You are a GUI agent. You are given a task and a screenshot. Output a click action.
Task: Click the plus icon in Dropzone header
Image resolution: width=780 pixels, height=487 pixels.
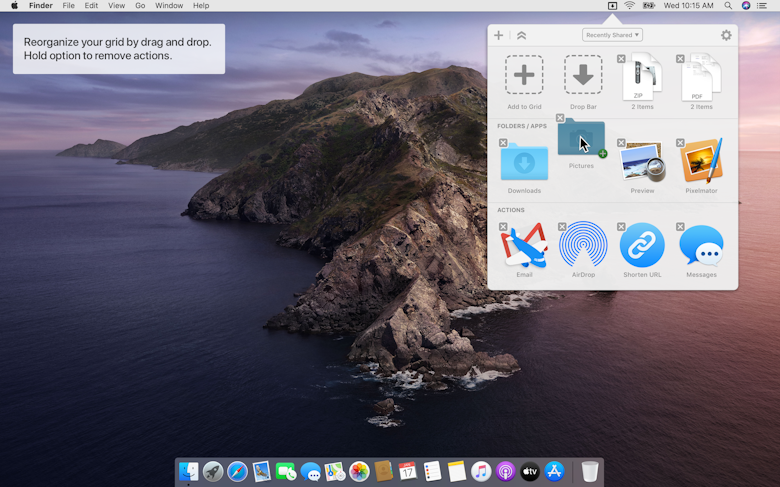(x=498, y=35)
